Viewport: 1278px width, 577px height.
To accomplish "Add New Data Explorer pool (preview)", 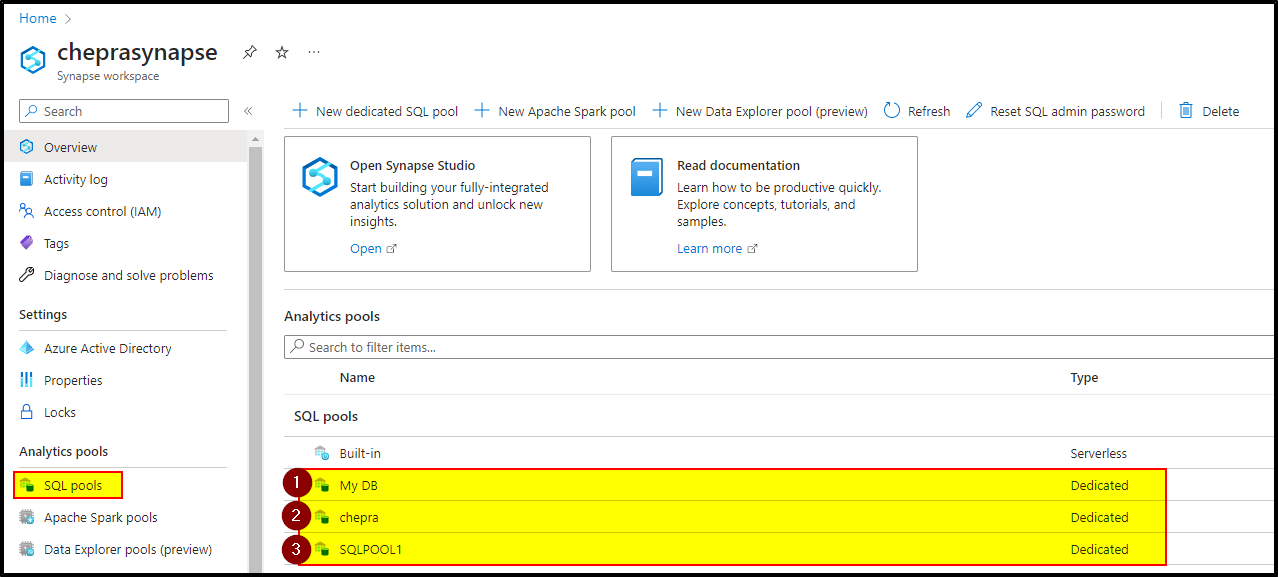I will [760, 111].
